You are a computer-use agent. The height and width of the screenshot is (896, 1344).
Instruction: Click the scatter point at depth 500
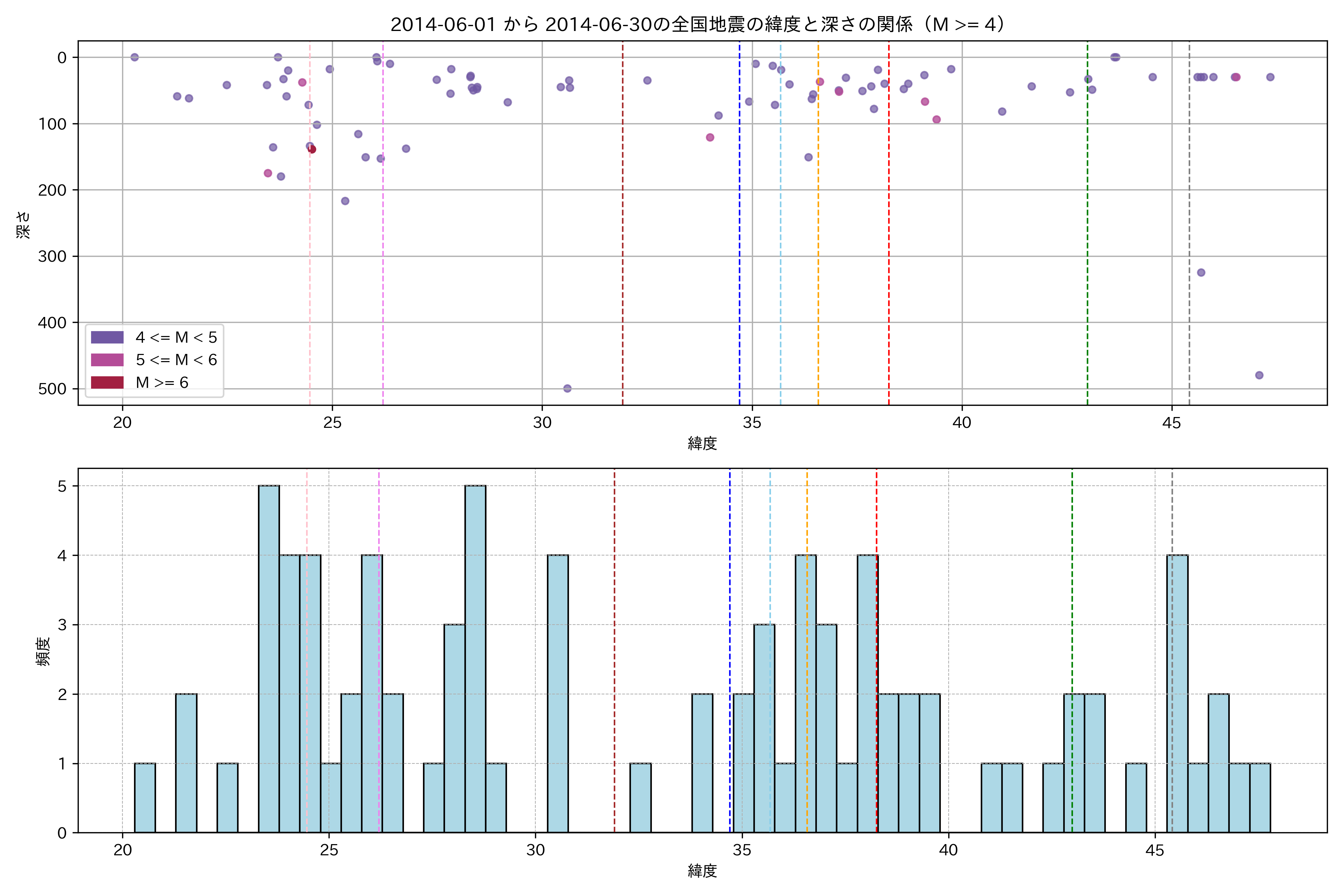(567, 389)
